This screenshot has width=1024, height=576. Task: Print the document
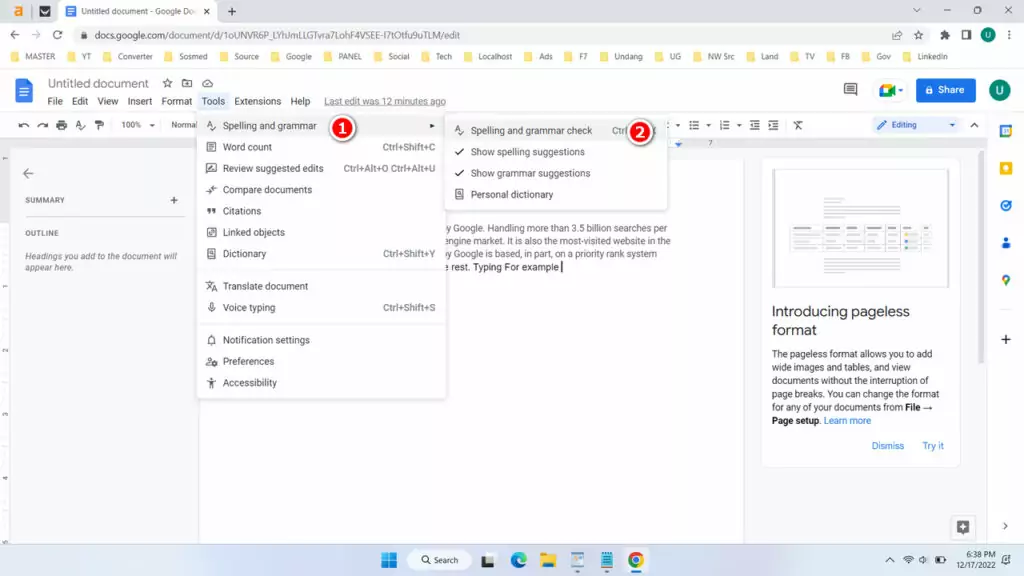pos(60,124)
